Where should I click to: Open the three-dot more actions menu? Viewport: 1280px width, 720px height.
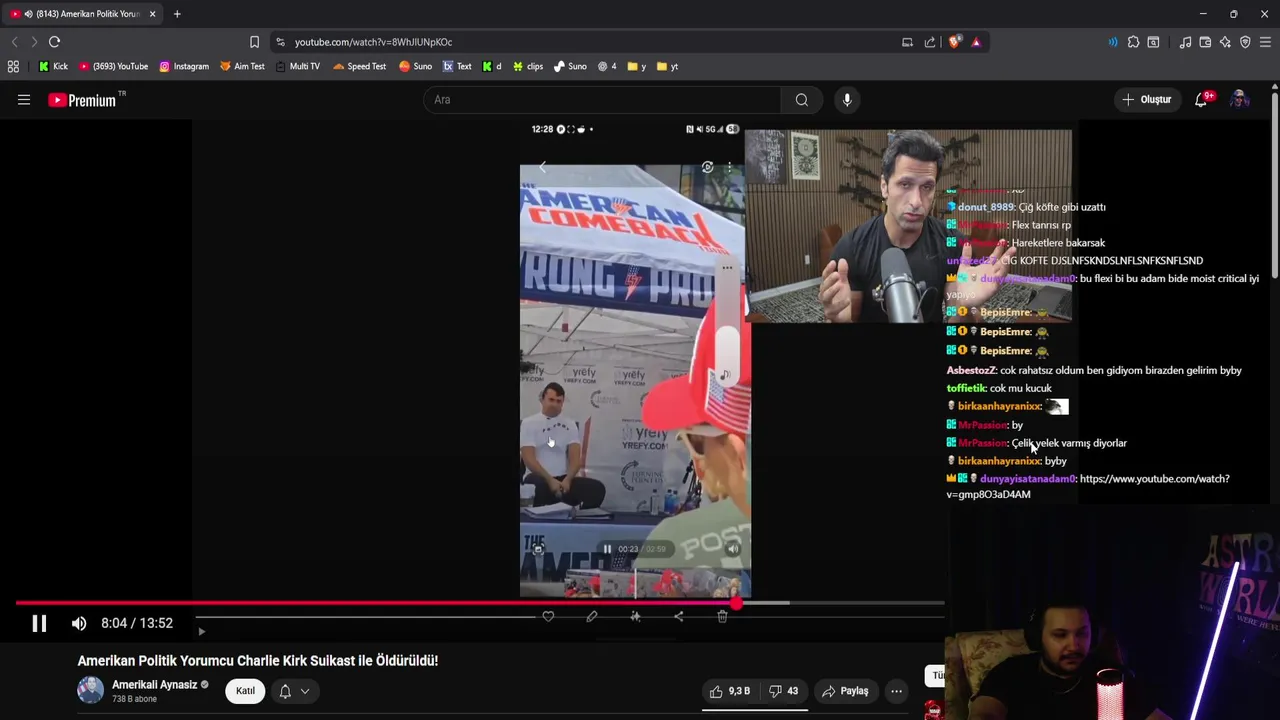click(x=896, y=691)
